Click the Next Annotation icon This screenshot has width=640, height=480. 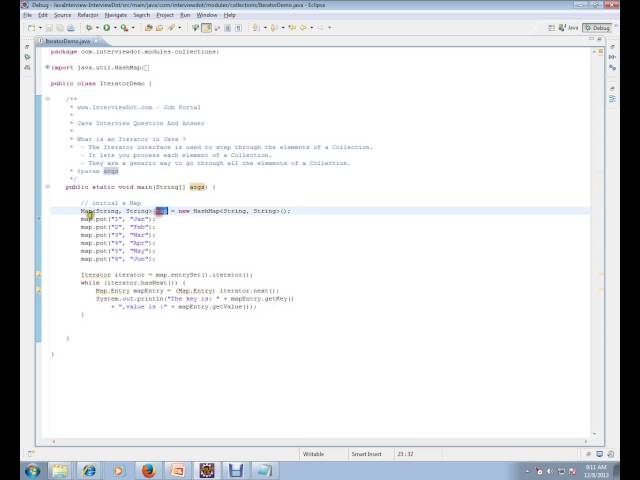(x=256, y=28)
